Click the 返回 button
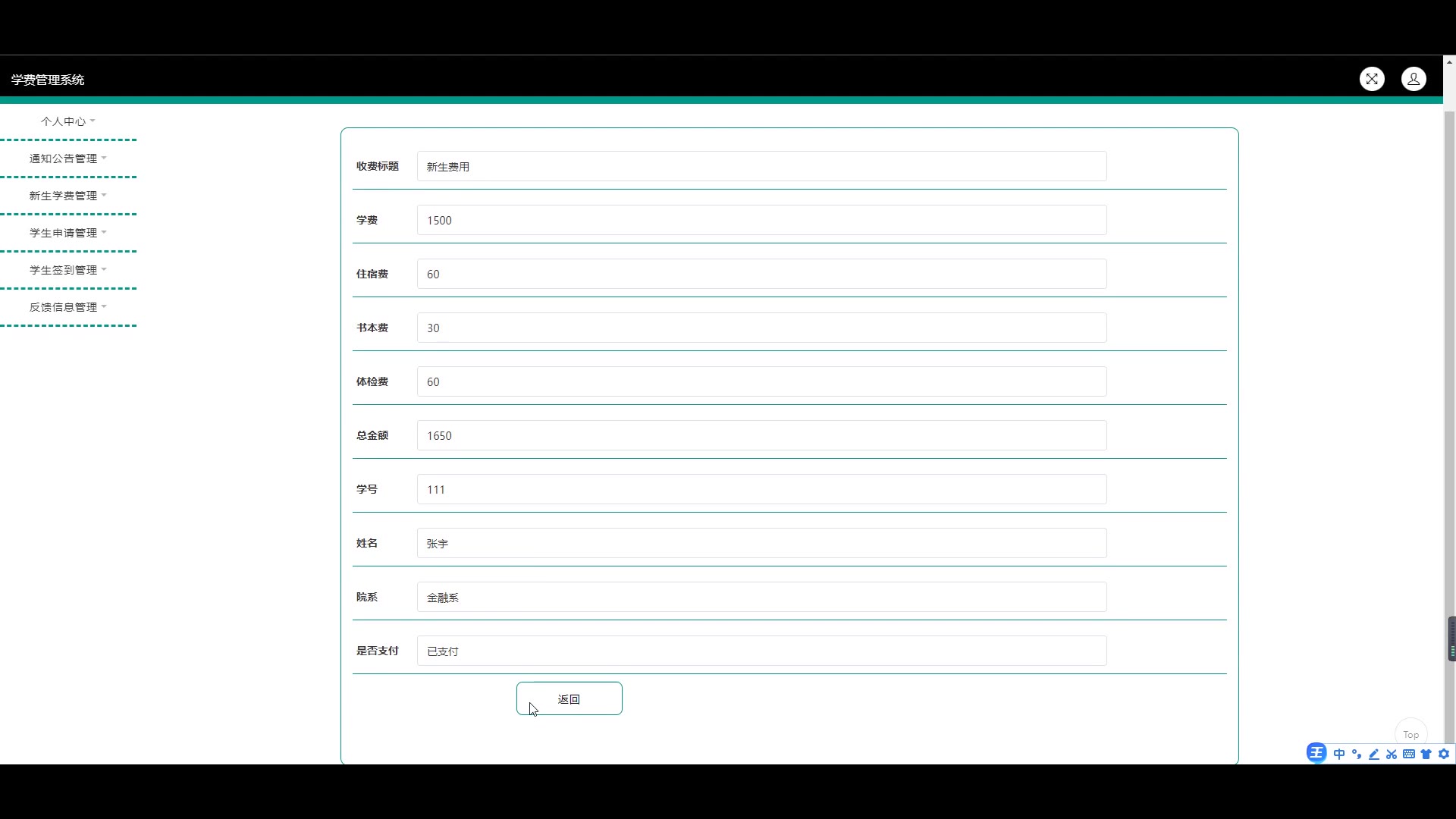 pyautogui.click(x=569, y=698)
